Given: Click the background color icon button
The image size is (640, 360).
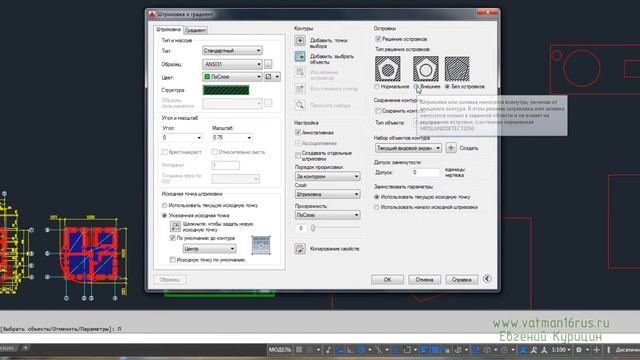Looking at the screenshot, I should coord(269,77).
